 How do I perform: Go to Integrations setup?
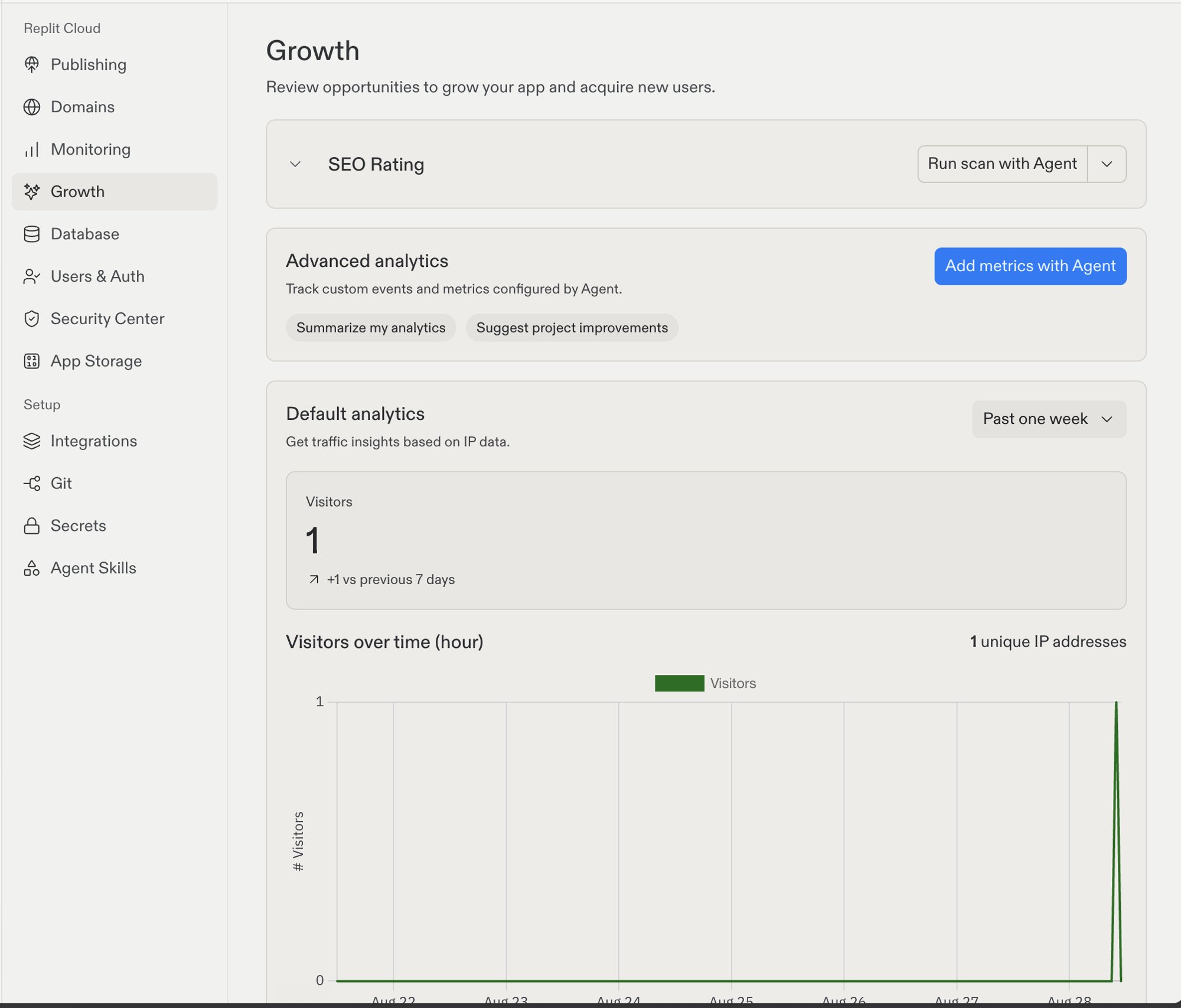pos(115,441)
